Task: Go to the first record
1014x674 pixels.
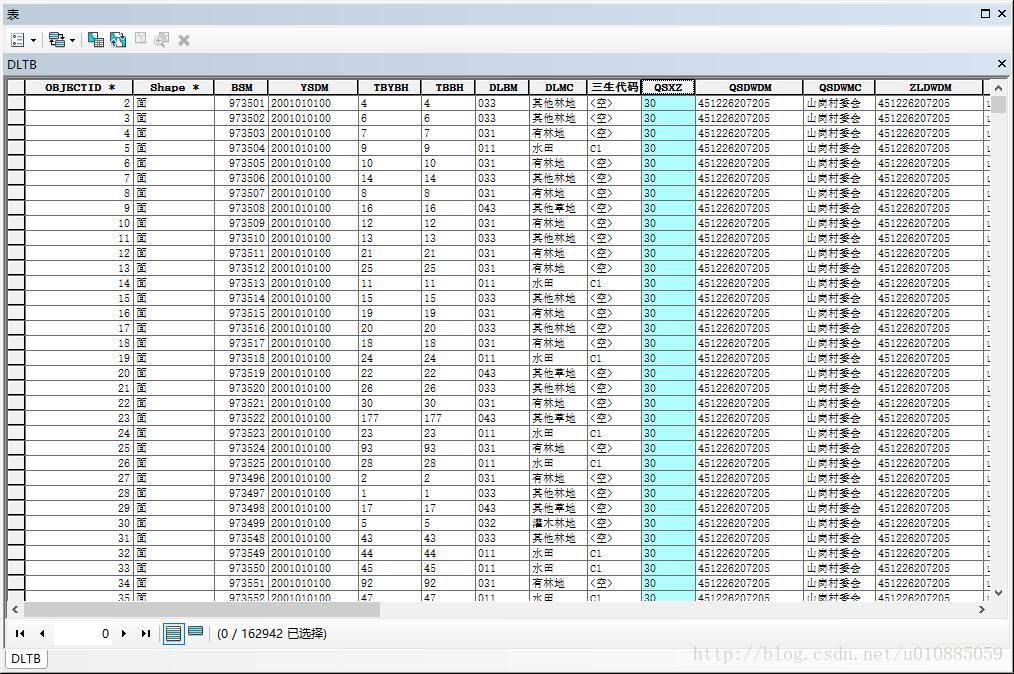Action: (x=20, y=634)
